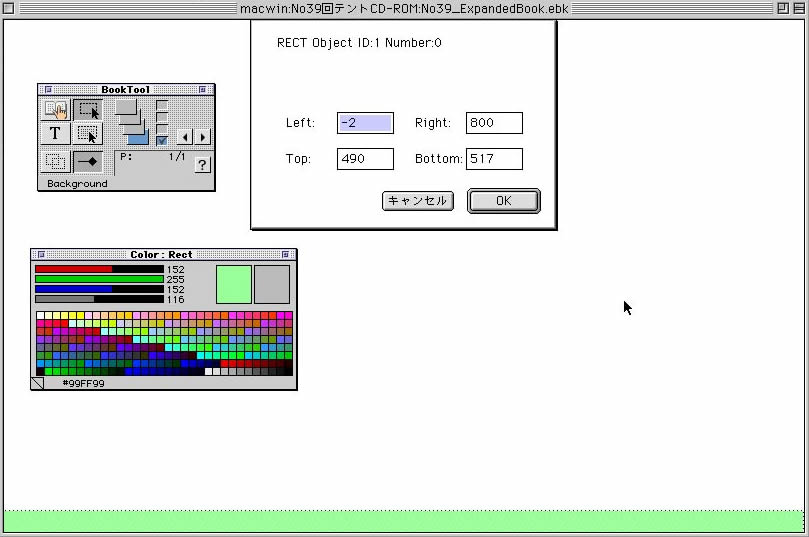Close the Color : Rect palette

pyautogui.click(x=41, y=254)
